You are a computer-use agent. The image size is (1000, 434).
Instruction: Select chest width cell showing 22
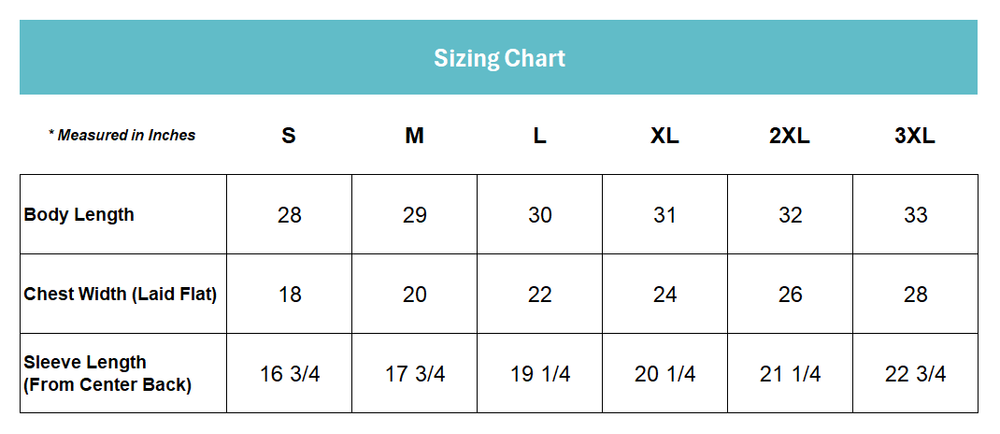(x=540, y=294)
